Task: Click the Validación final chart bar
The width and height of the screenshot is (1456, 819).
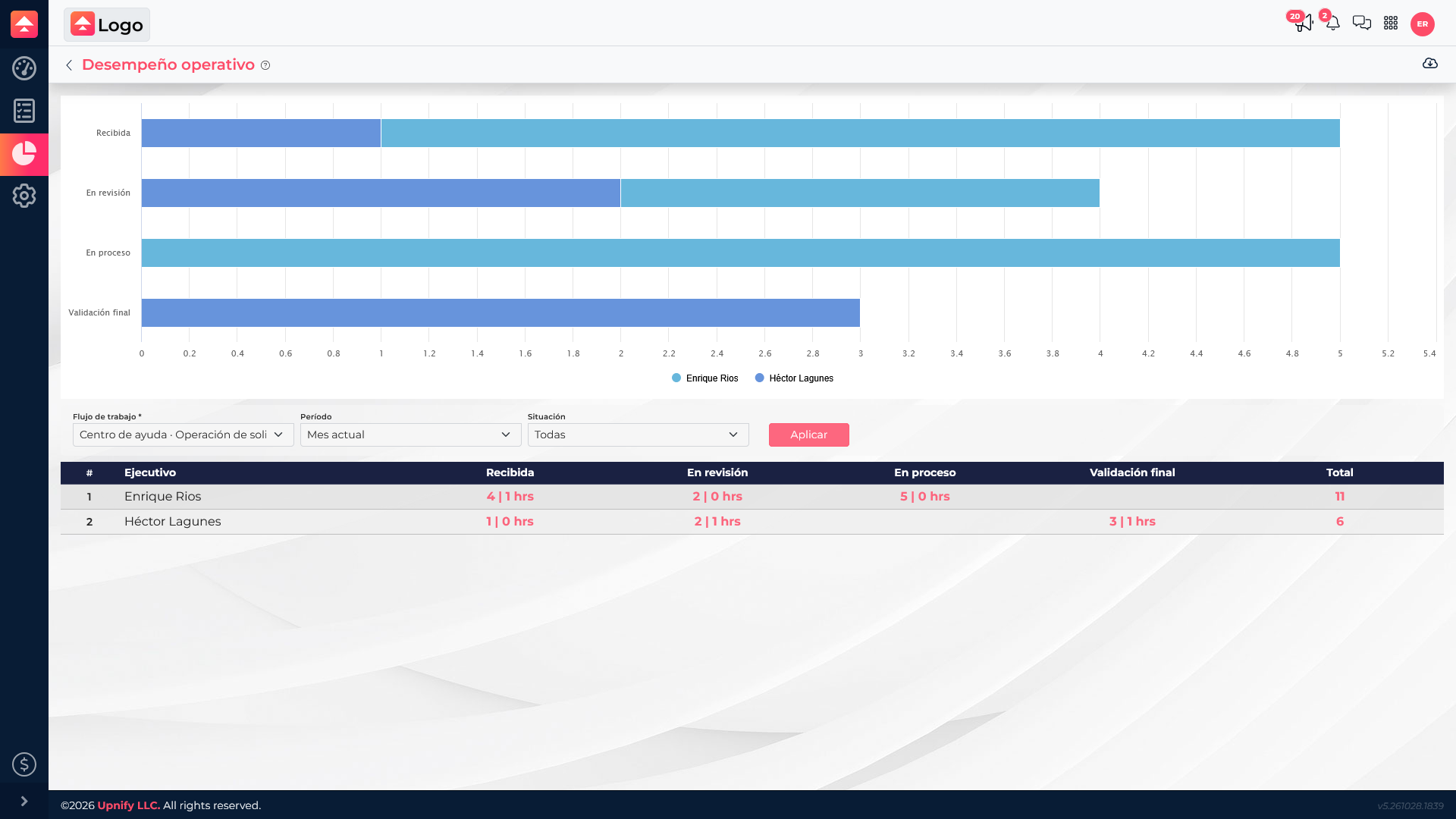Action: tap(500, 312)
